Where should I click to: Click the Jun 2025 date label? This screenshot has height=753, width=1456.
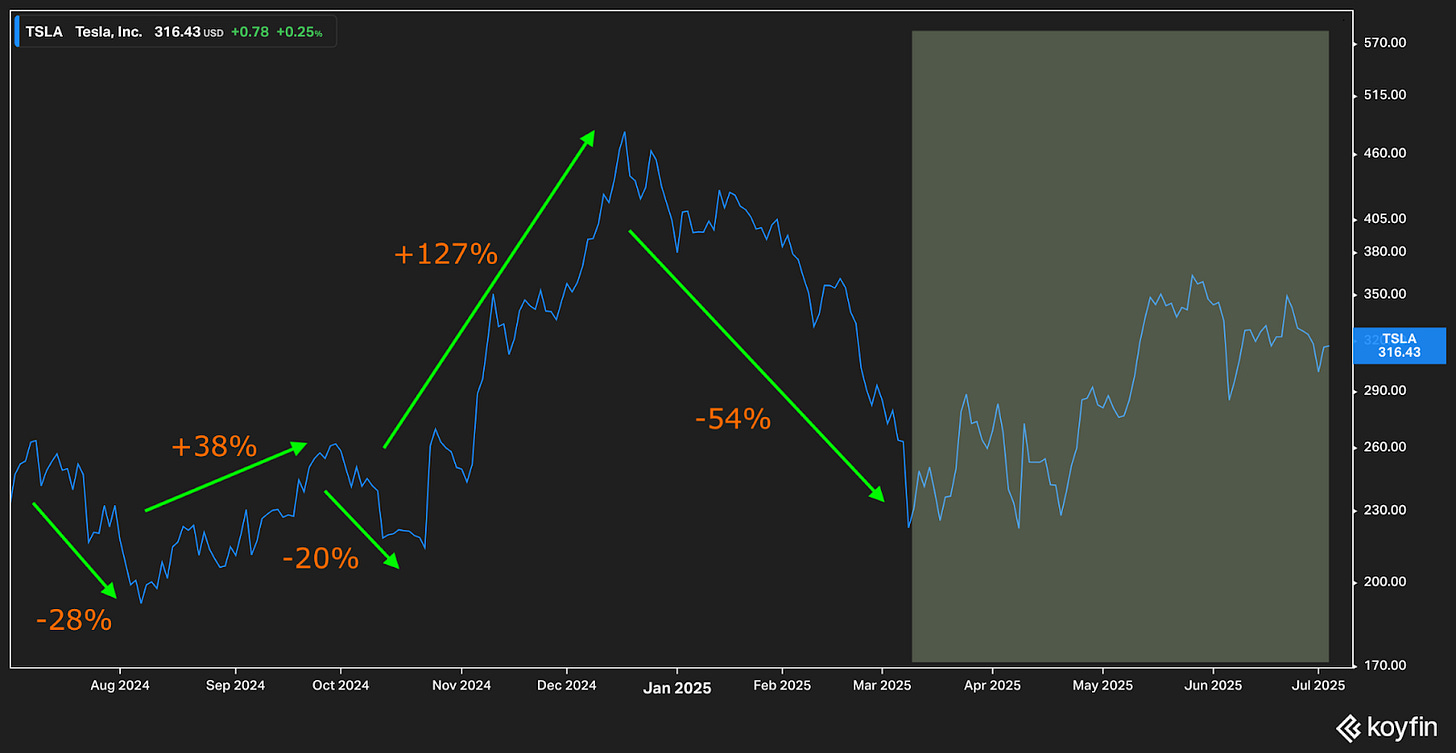click(x=1213, y=686)
